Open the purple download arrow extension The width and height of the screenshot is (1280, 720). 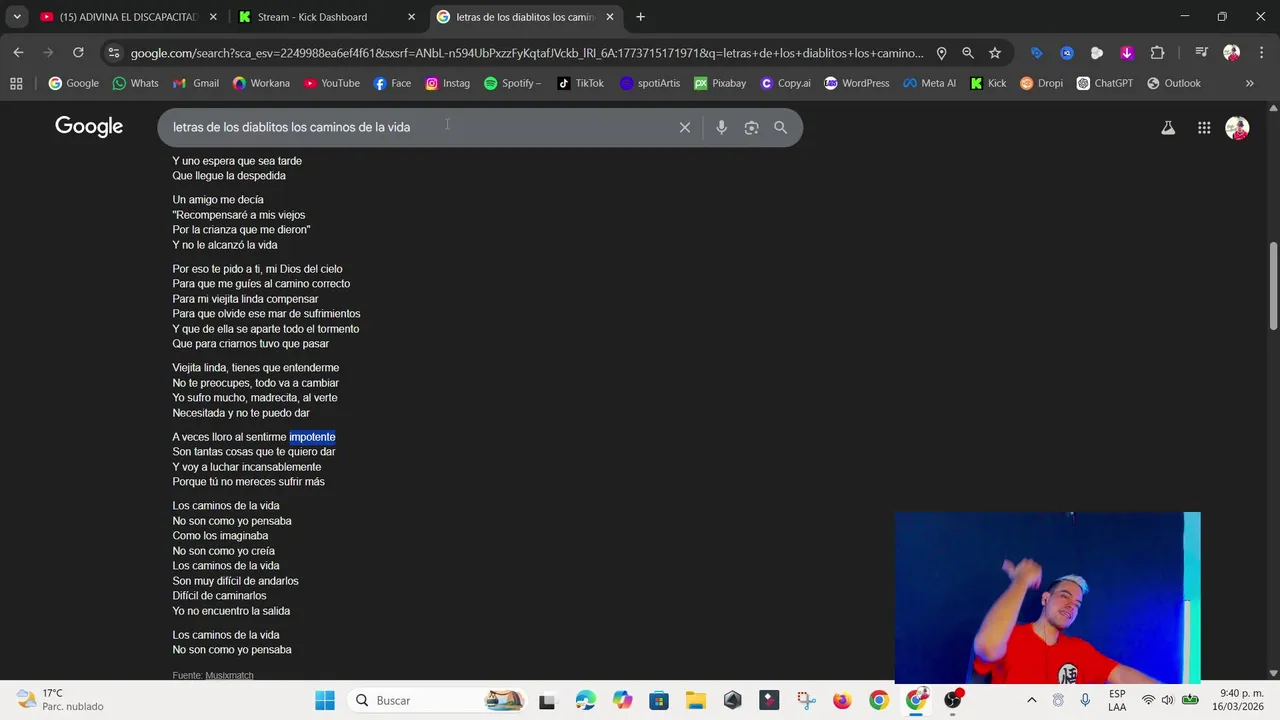pyautogui.click(x=1127, y=53)
